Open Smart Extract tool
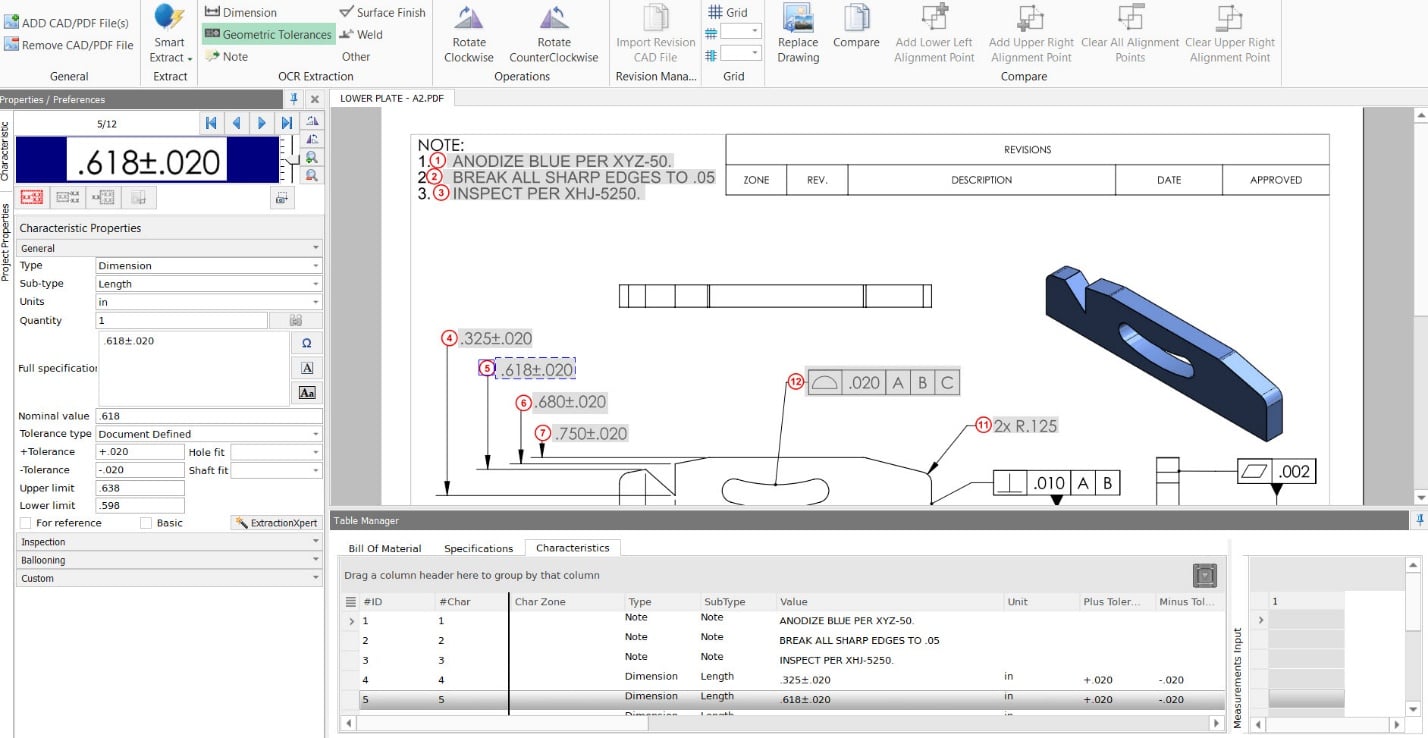The width and height of the screenshot is (1428, 738). 170,34
